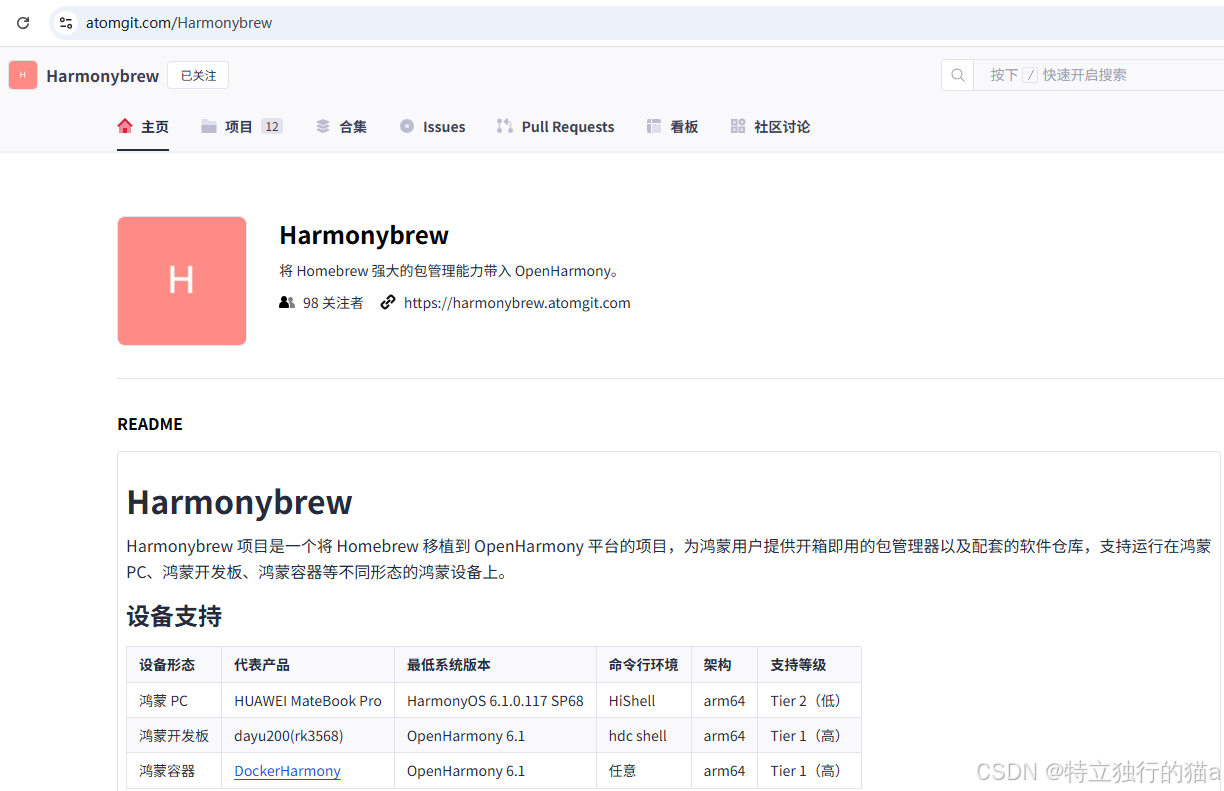Click the Homebrew tagline description text
The height and width of the screenshot is (791, 1224).
452,271
